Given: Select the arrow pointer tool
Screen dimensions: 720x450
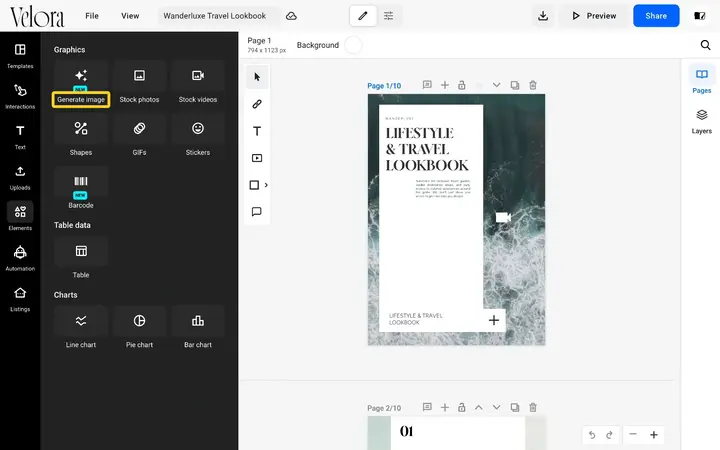Looking at the screenshot, I should [x=257, y=77].
